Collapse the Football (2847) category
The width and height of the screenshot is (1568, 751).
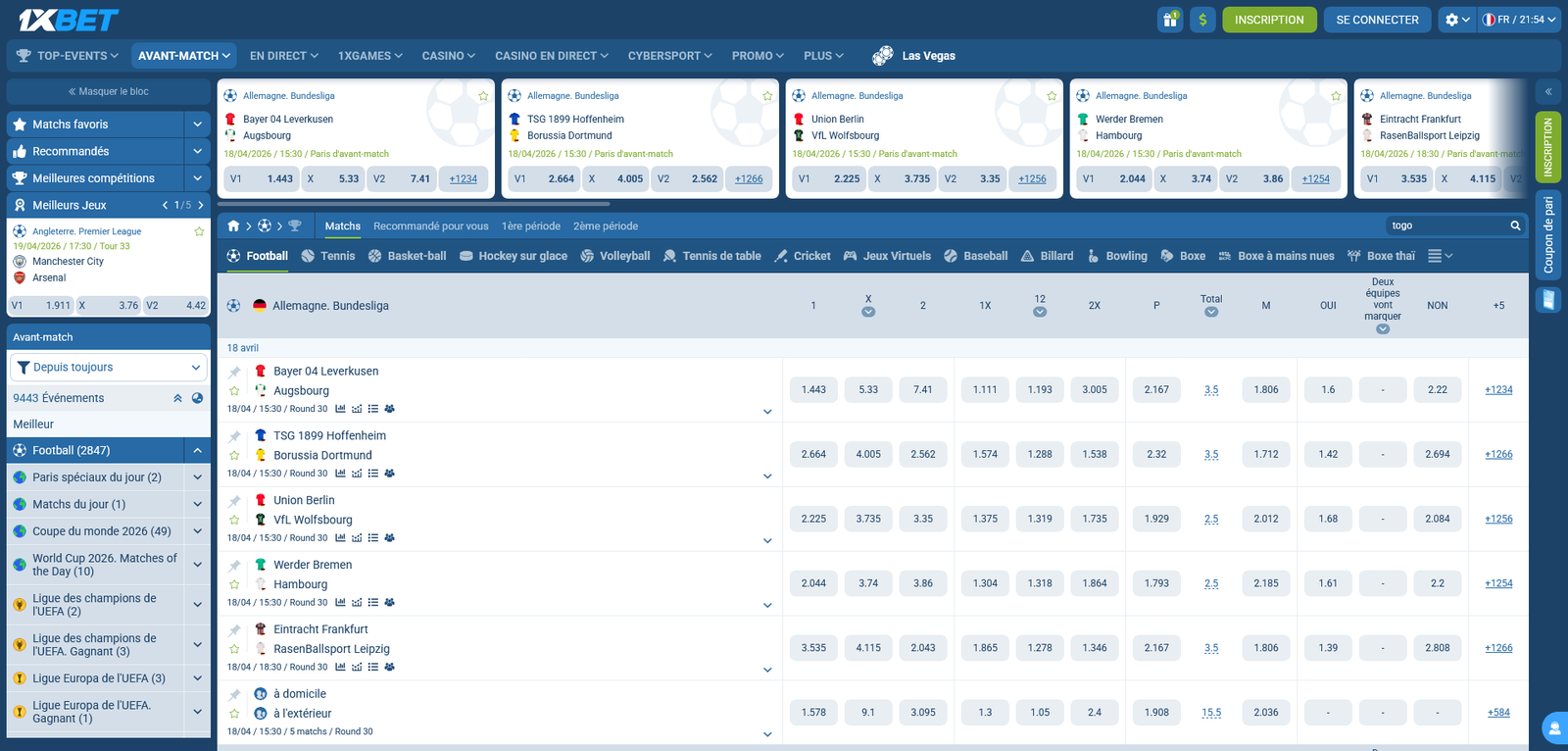point(197,450)
